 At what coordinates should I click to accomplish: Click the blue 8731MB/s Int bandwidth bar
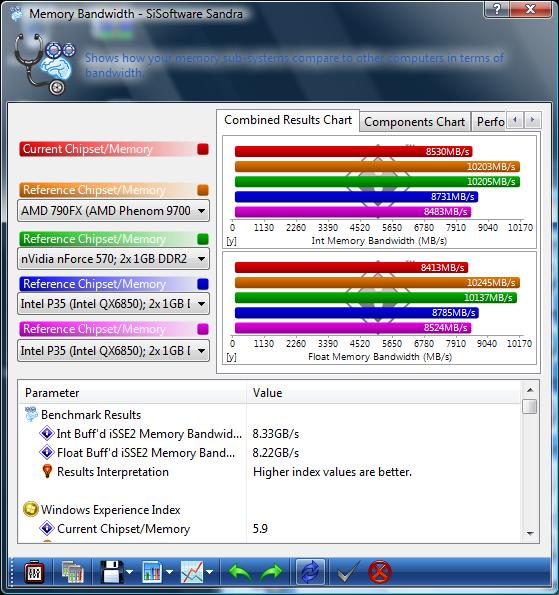[x=356, y=197]
